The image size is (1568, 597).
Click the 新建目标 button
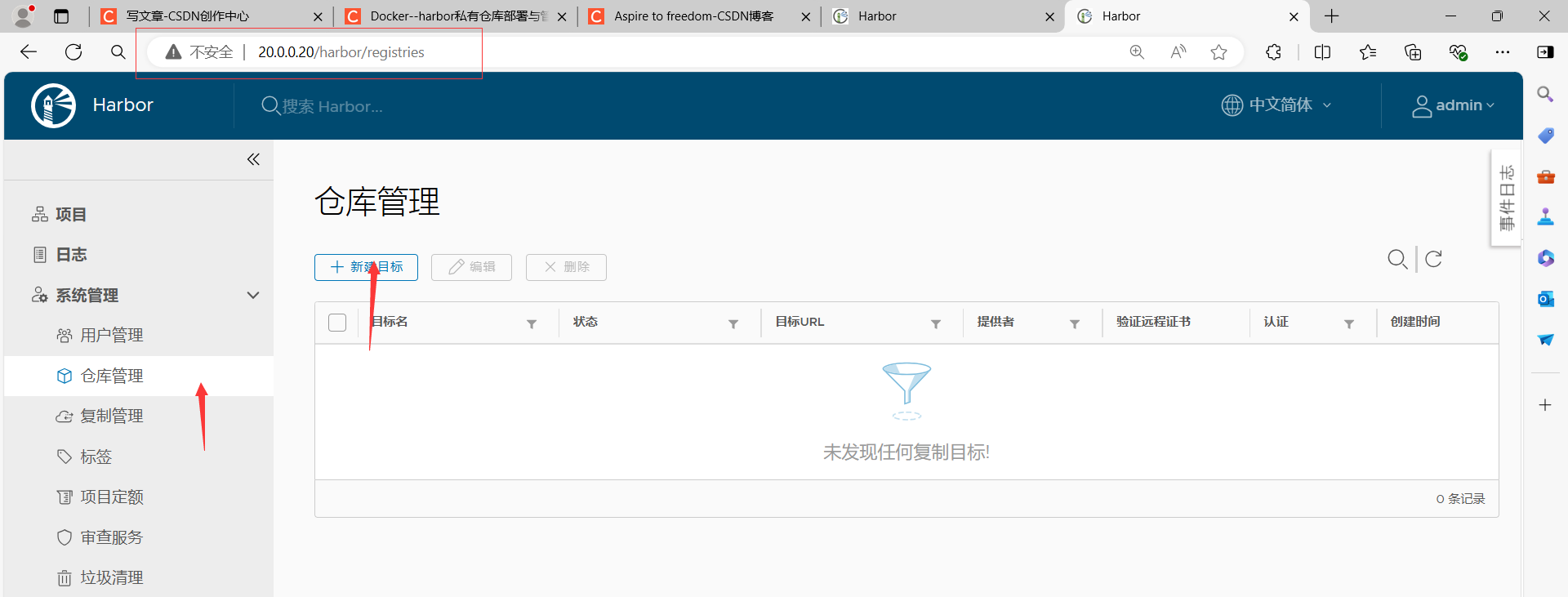point(366,267)
